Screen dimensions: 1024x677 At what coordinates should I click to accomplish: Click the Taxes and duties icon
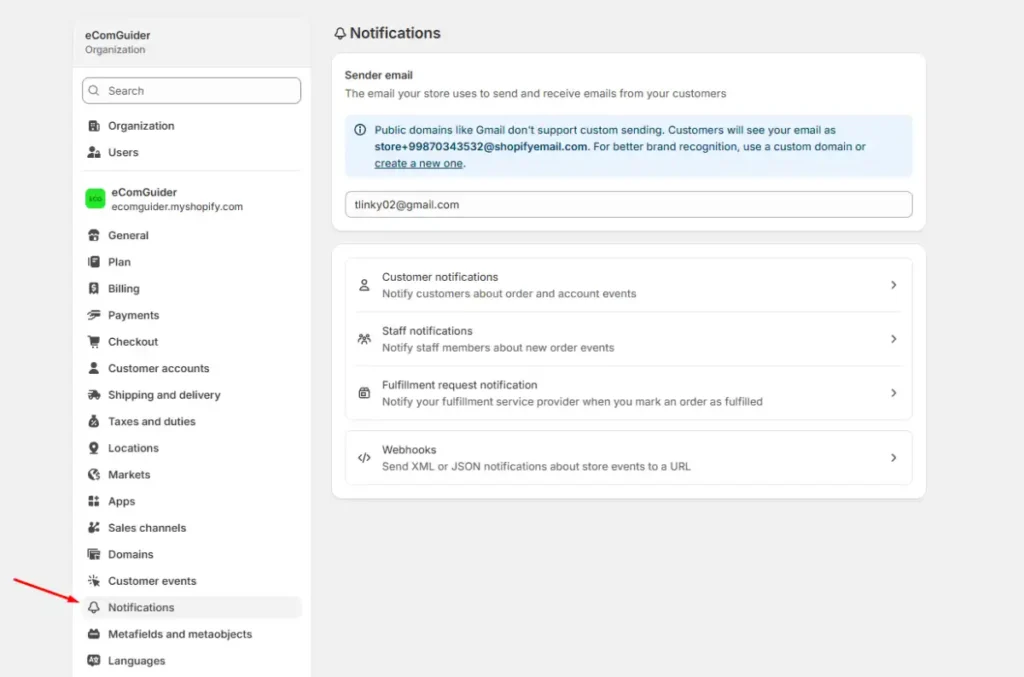[94, 421]
